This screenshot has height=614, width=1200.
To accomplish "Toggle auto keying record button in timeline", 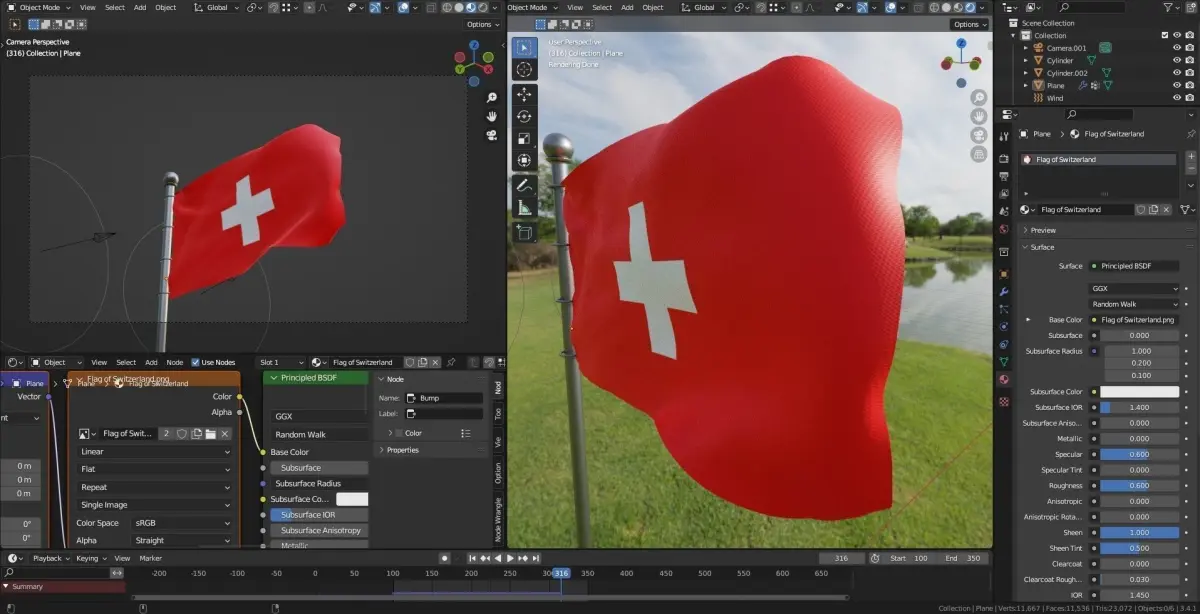I will 445,558.
